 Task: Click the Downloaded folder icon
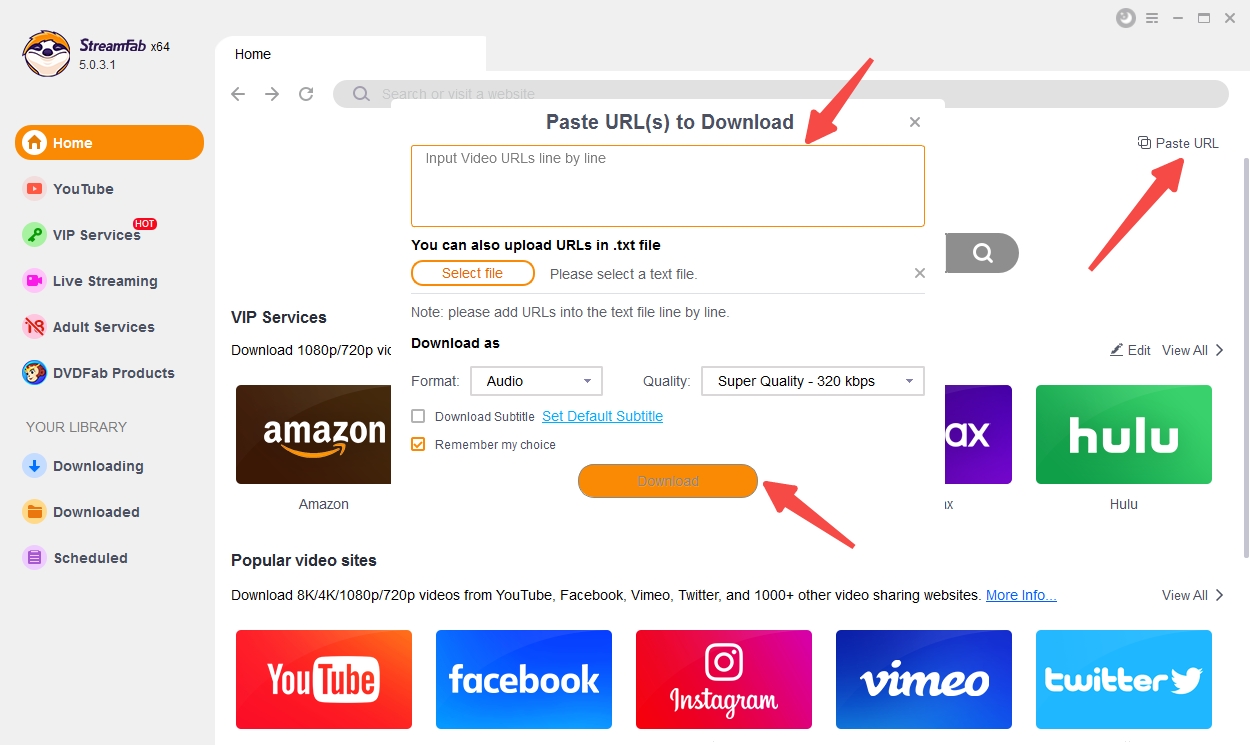pyautogui.click(x=35, y=512)
